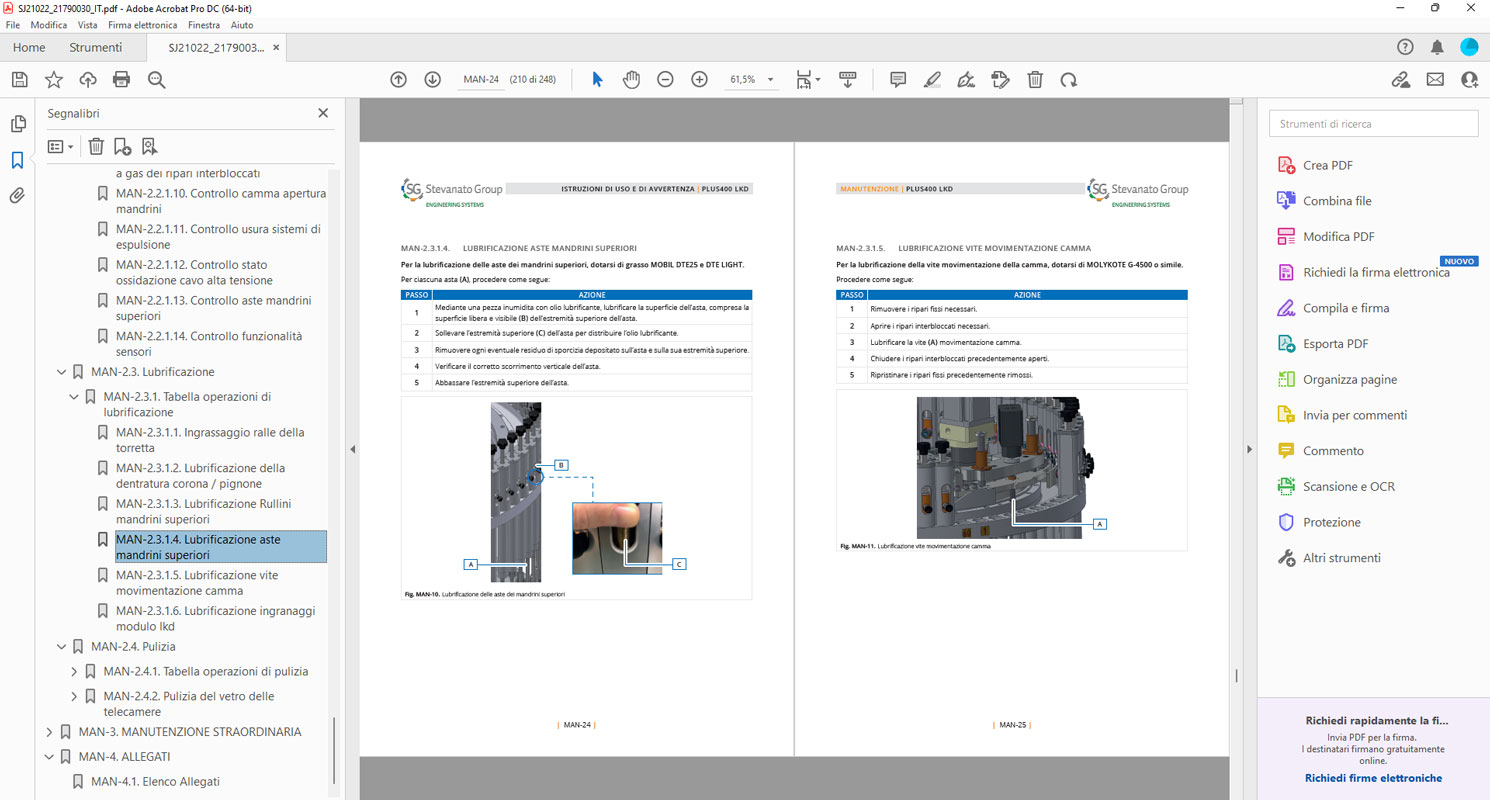Screen dimensions: 1490x800
Task: Click the Print file icon
Action: click(x=122, y=80)
